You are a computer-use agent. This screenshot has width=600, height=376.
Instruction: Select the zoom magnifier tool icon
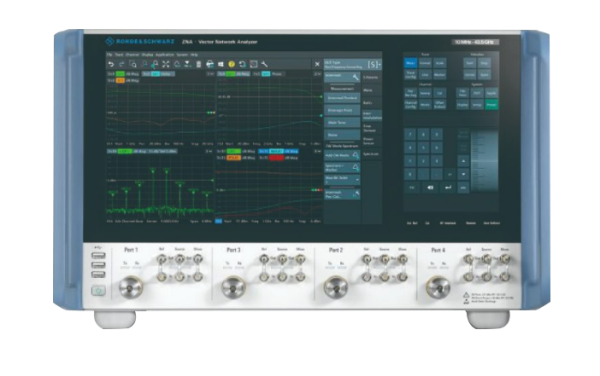(x=133, y=64)
